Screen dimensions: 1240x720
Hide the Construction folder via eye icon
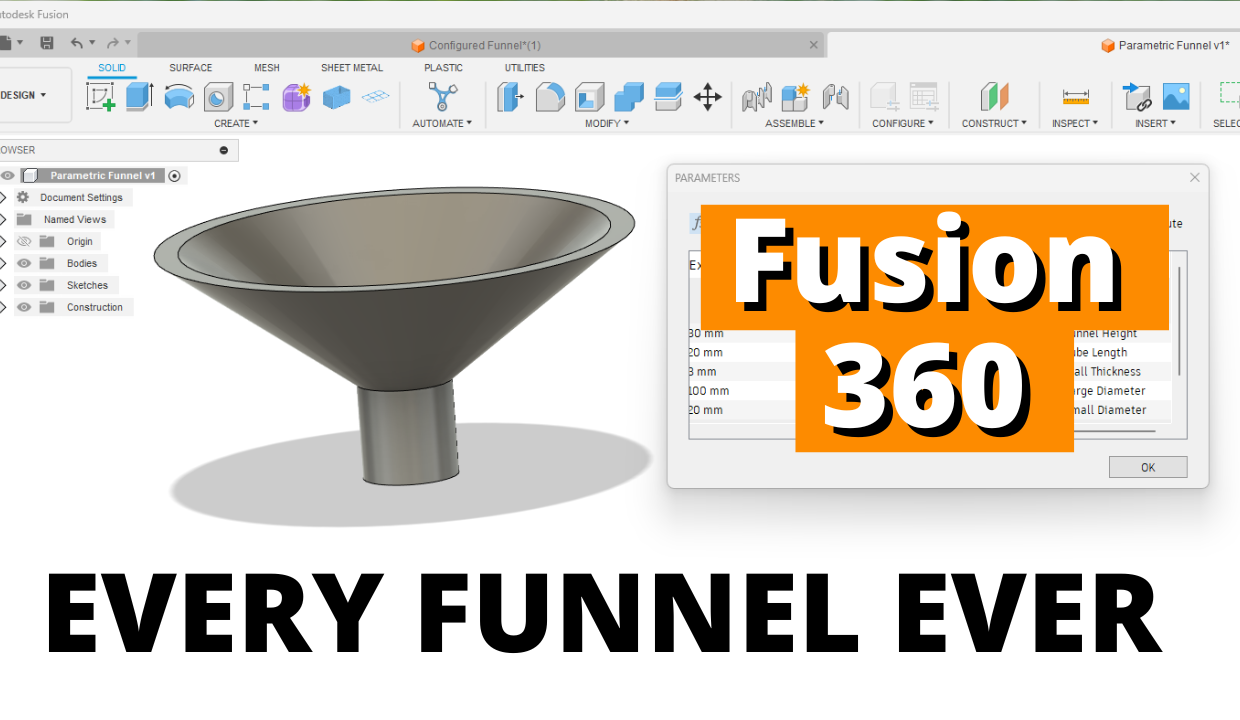coord(24,308)
